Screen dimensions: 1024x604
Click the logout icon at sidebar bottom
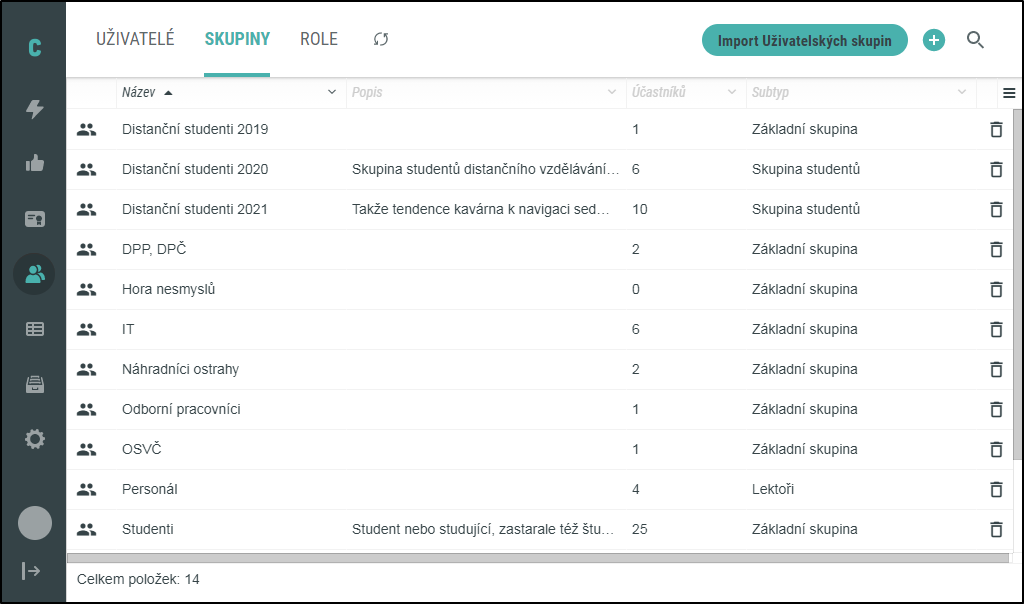pos(33,570)
